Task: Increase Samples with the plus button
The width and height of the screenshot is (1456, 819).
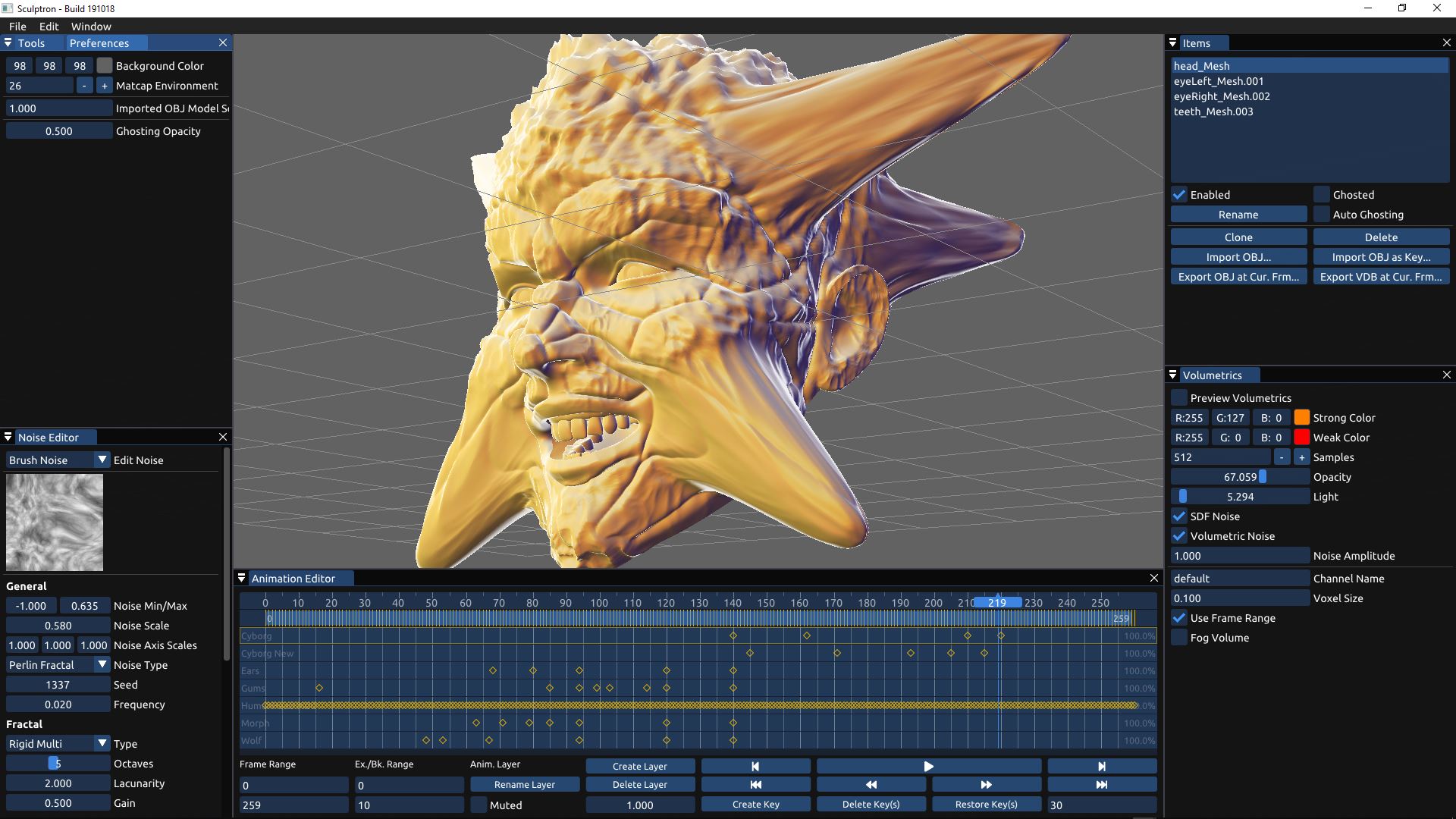Action: [1301, 457]
